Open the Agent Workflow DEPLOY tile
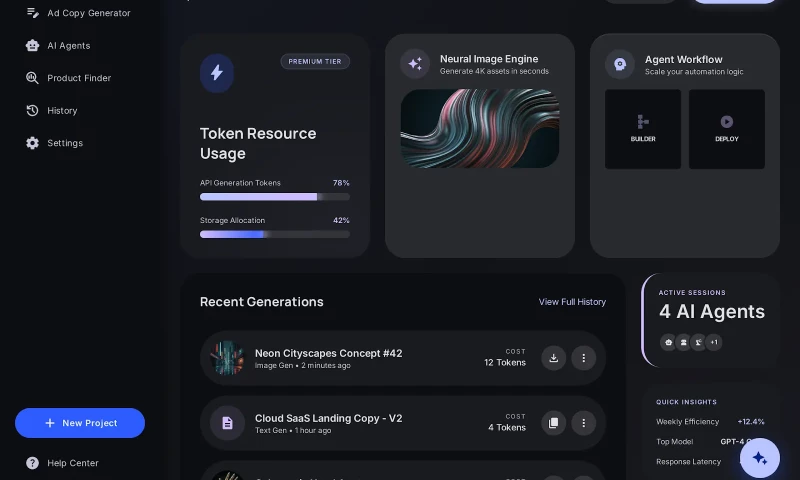This screenshot has height=480, width=800. (727, 129)
